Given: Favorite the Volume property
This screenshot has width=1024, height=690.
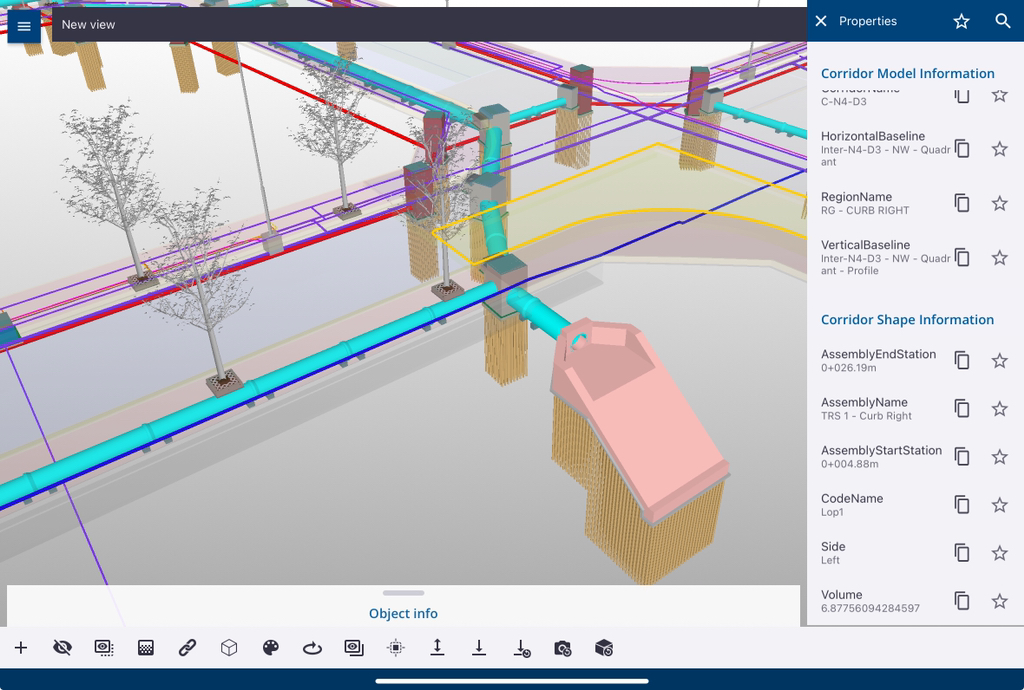Looking at the screenshot, I should (999, 601).
